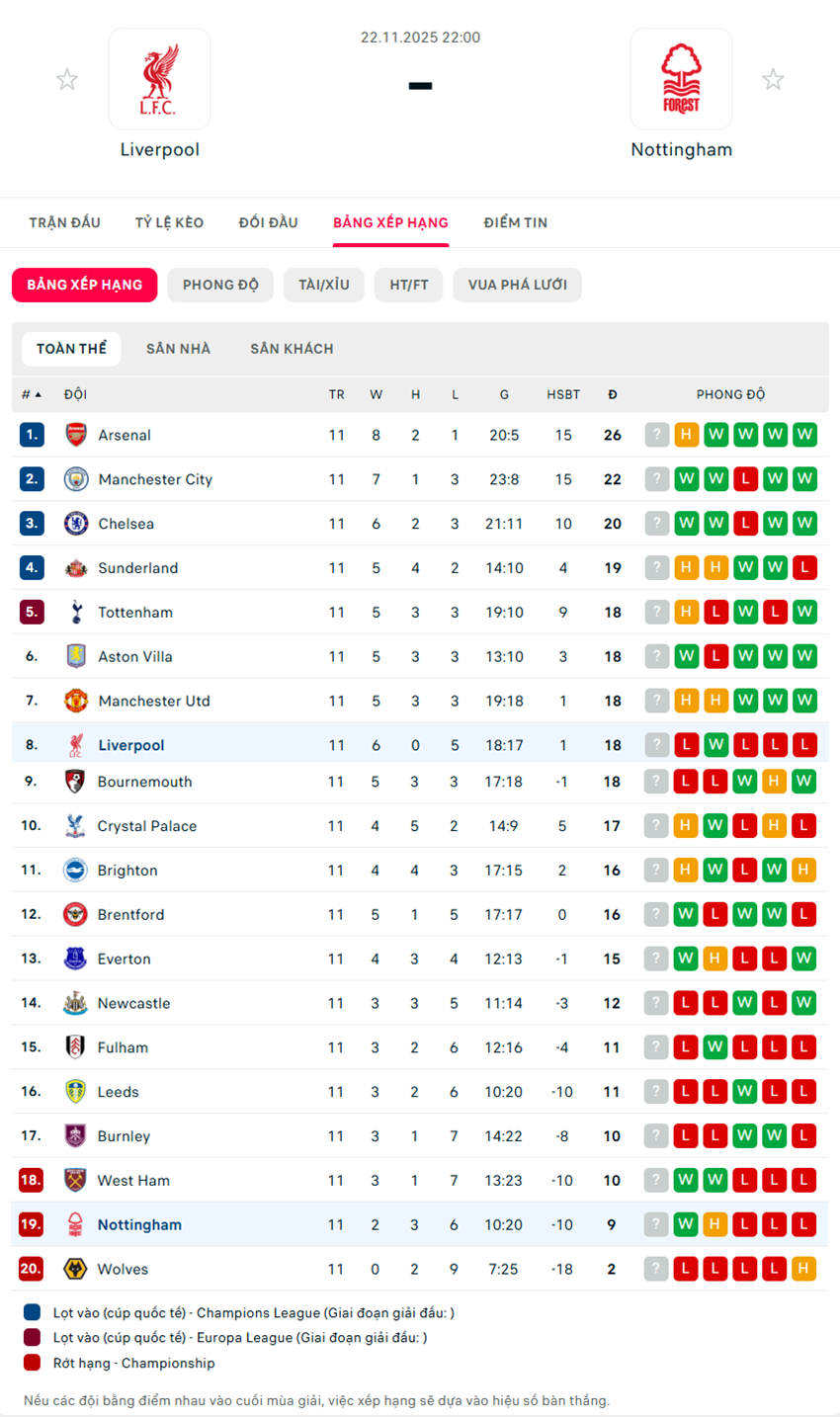Click the Nottingham Forest crest in header

pyautogui.click(x=681, y=79)
